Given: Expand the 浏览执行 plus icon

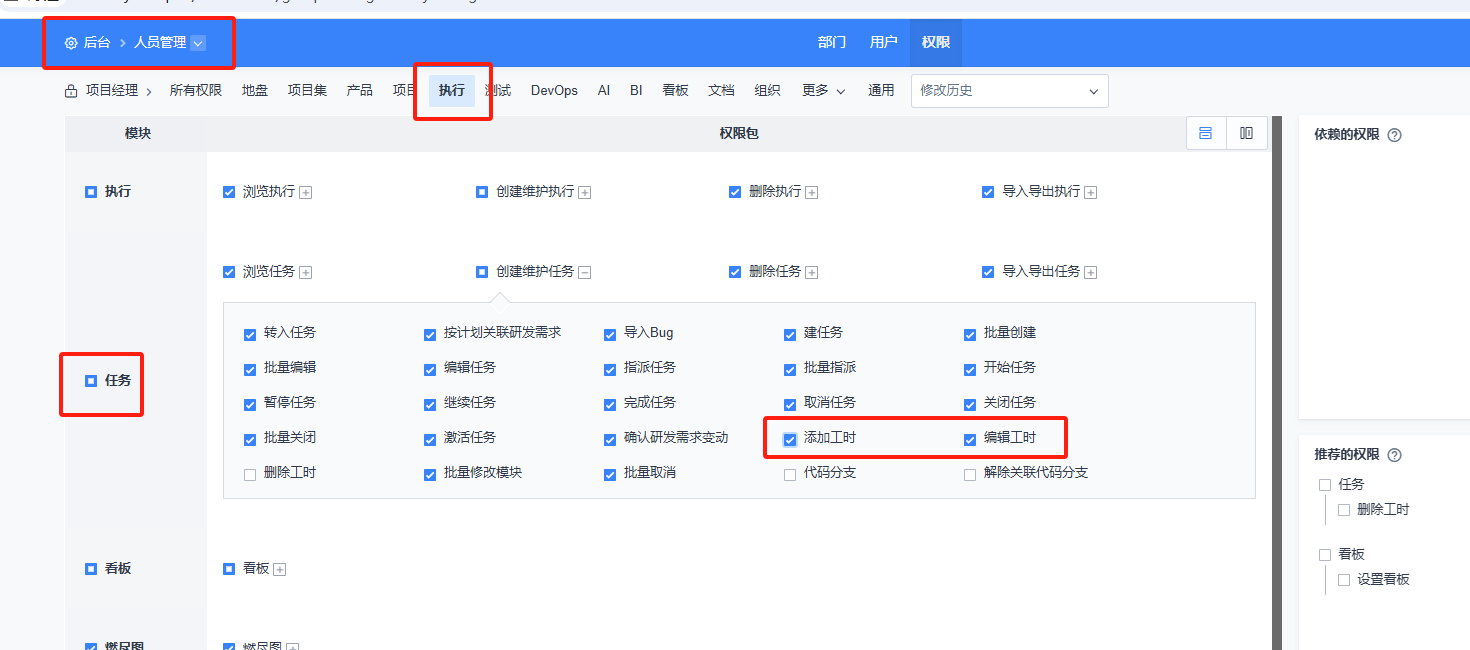Looking at the screenshot, I should coord(306,192).
